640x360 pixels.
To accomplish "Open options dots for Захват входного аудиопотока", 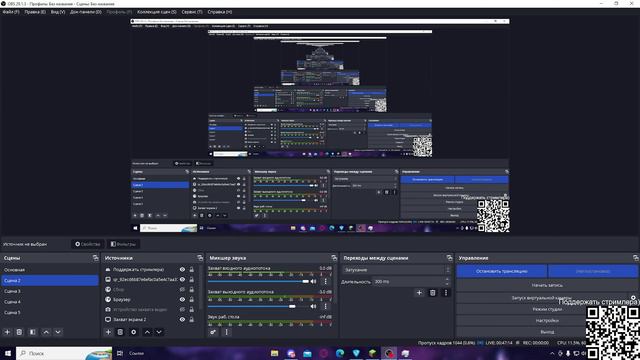I will [325, 281].
